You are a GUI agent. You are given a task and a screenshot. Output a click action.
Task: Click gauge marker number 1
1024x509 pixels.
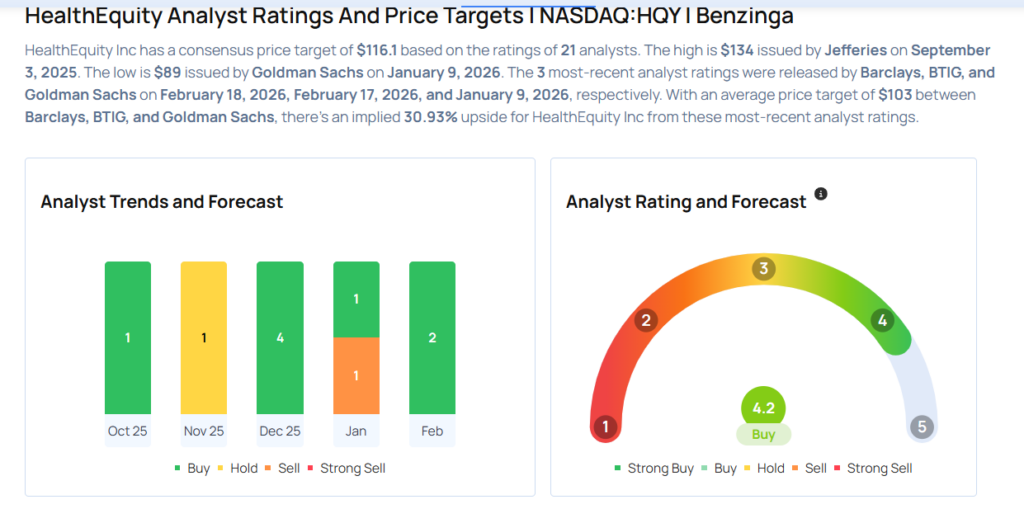click(604, 428)
